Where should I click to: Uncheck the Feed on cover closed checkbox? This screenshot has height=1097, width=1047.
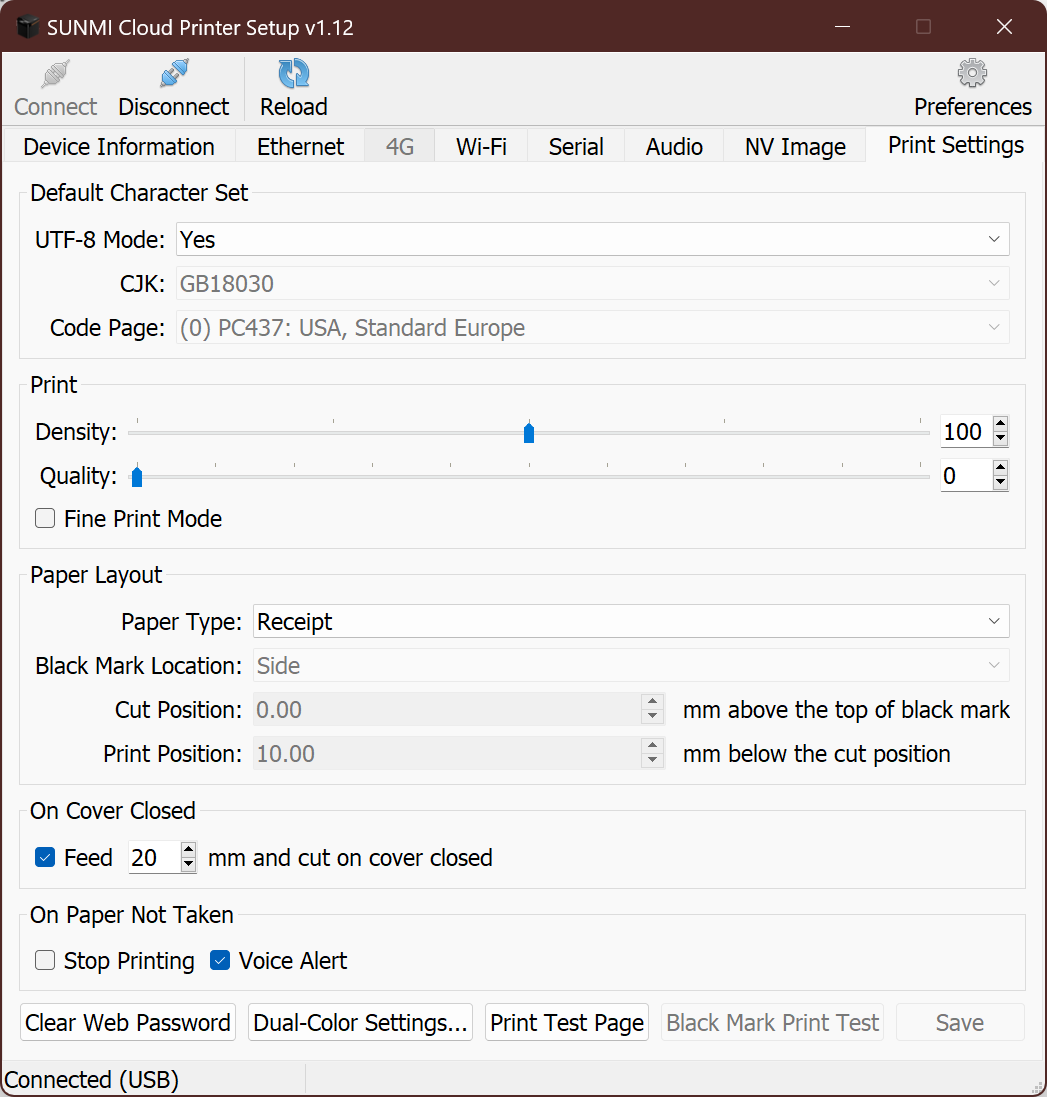click(x=45, y=858)
